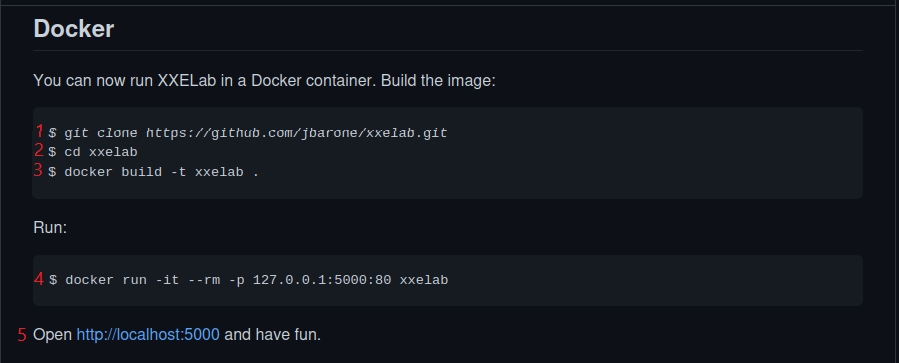Click red annotation number 1

tap(40, 131)
